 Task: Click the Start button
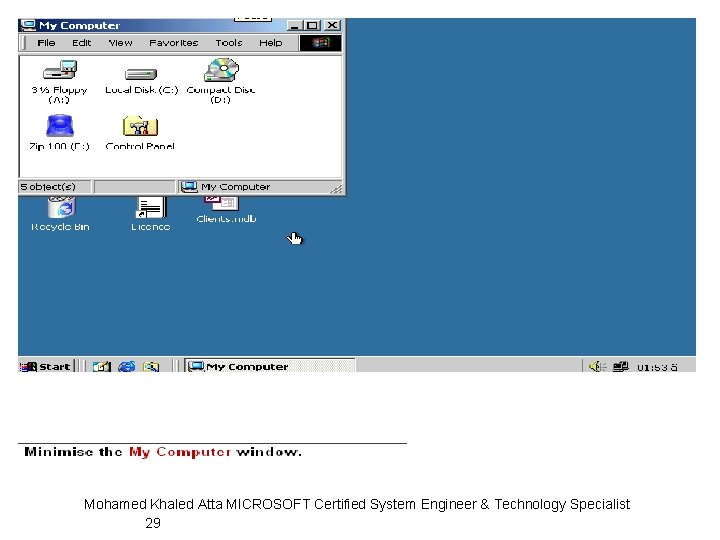pos(46,366)
